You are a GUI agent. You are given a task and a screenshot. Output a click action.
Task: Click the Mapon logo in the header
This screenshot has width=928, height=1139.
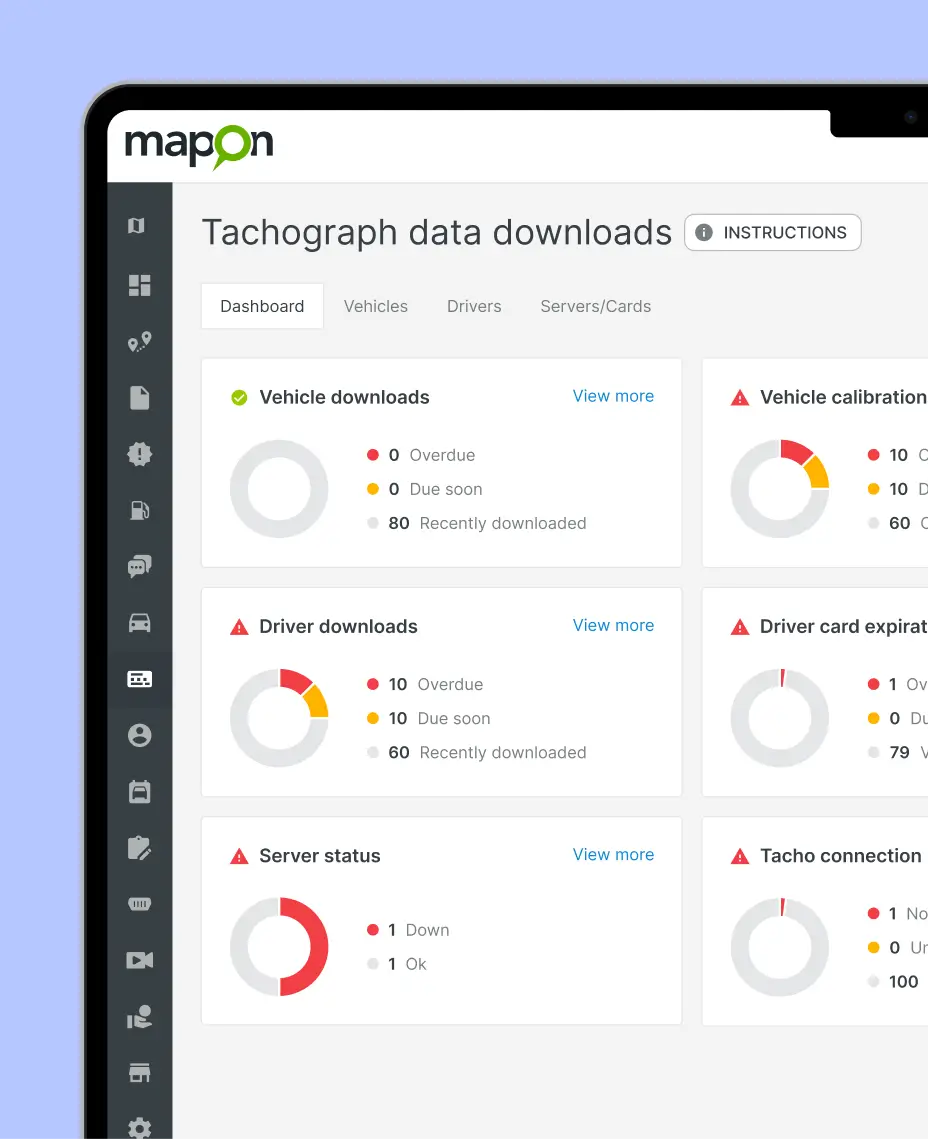click(x=199, y=146)
